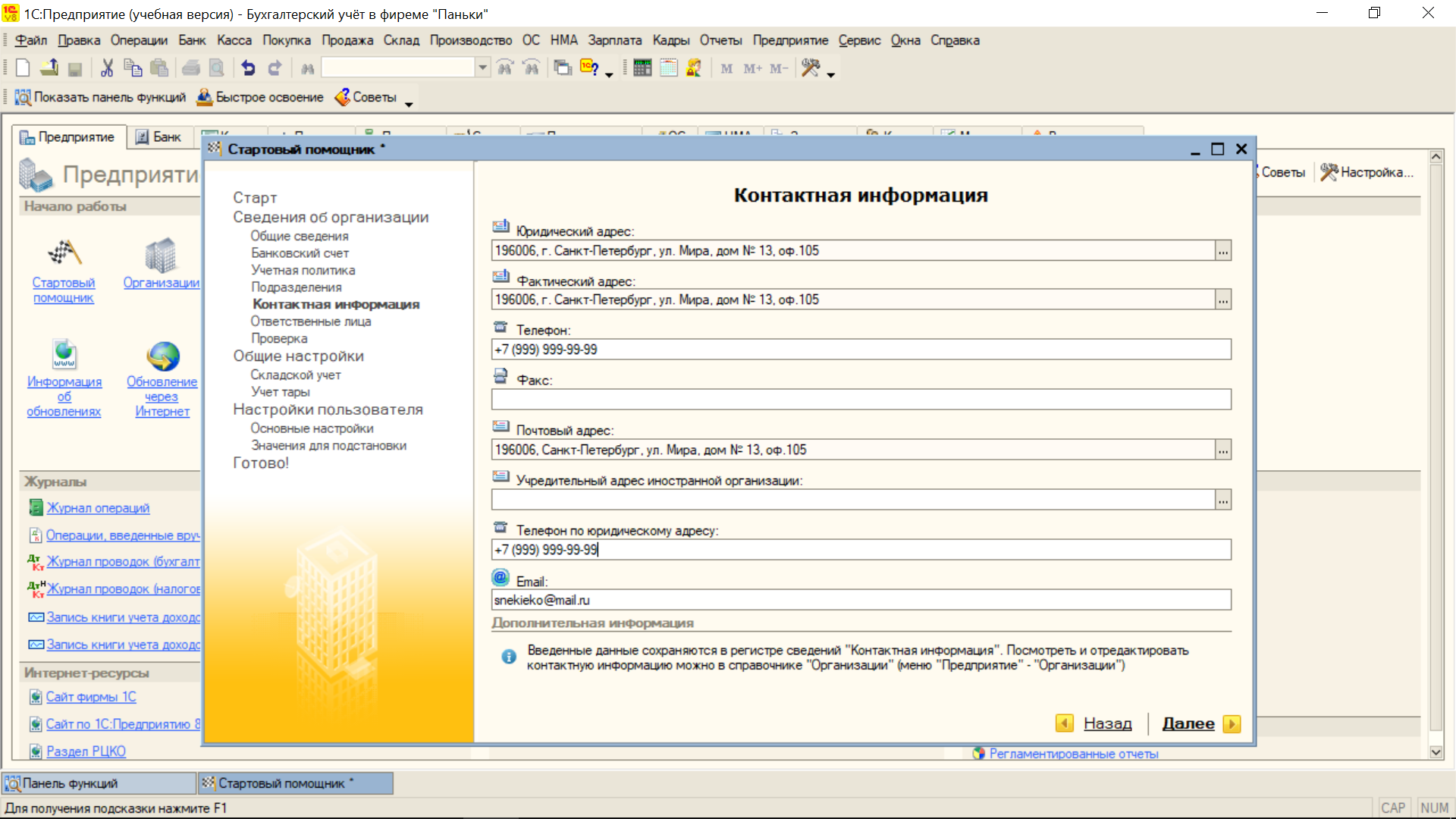This screenshot has width=1456, height=819.
Task: Click the Print preview toolbar icon
Action: click(217, 68)
